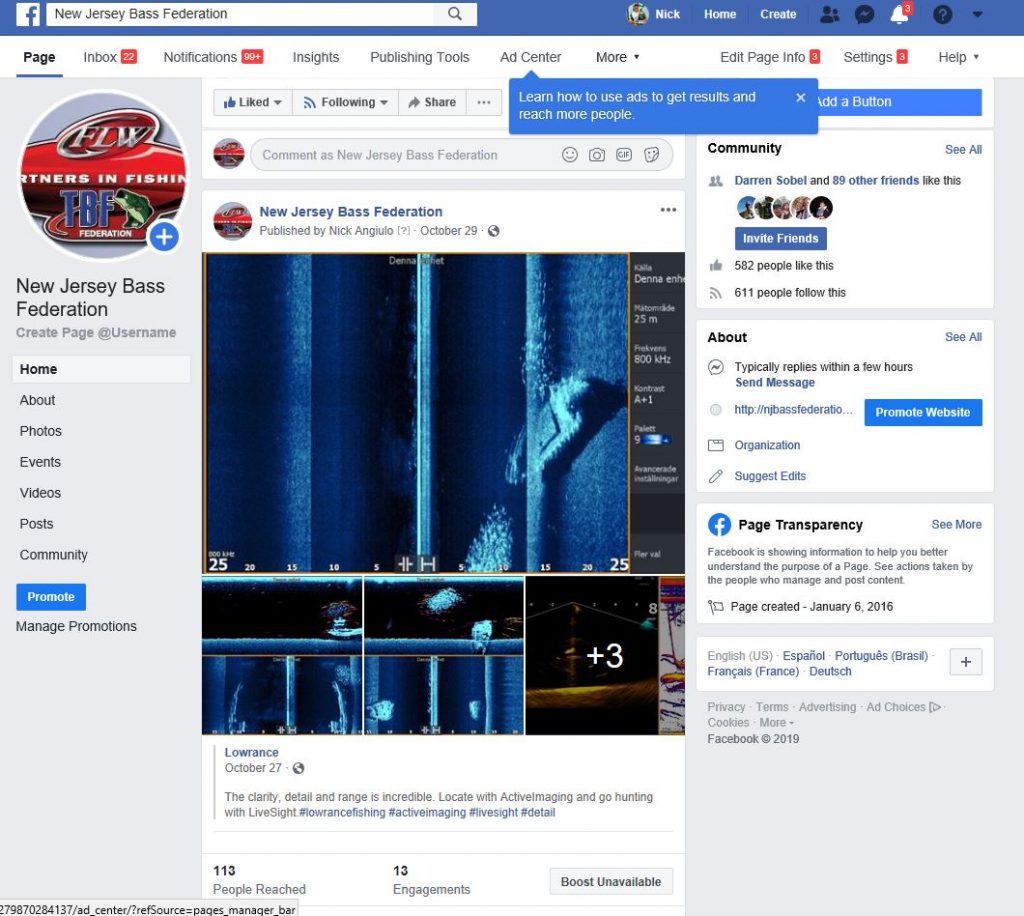Open the Lowrance page link

(x=251, y=752)
